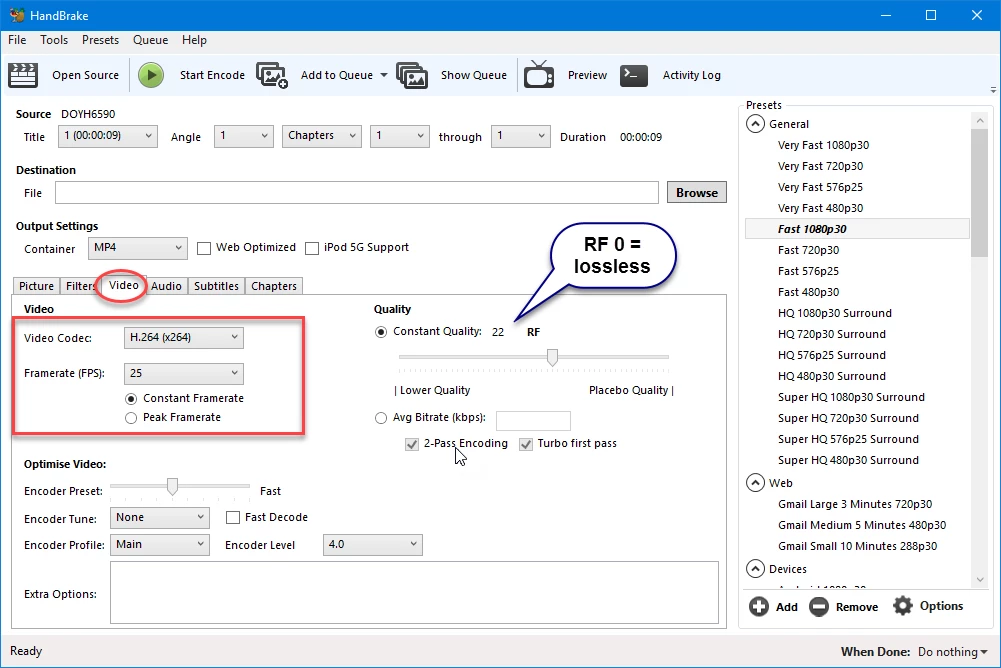The height and width of the screenshot is (668, 1001).
Task: Enable the Fast Decode checkbox
Action: (x=233, y=517)
